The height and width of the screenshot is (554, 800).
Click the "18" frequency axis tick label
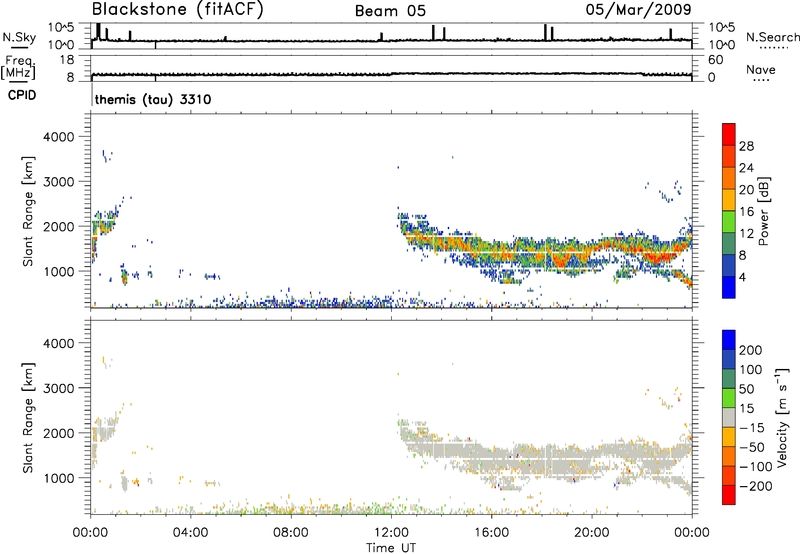[x=67, y=60]
